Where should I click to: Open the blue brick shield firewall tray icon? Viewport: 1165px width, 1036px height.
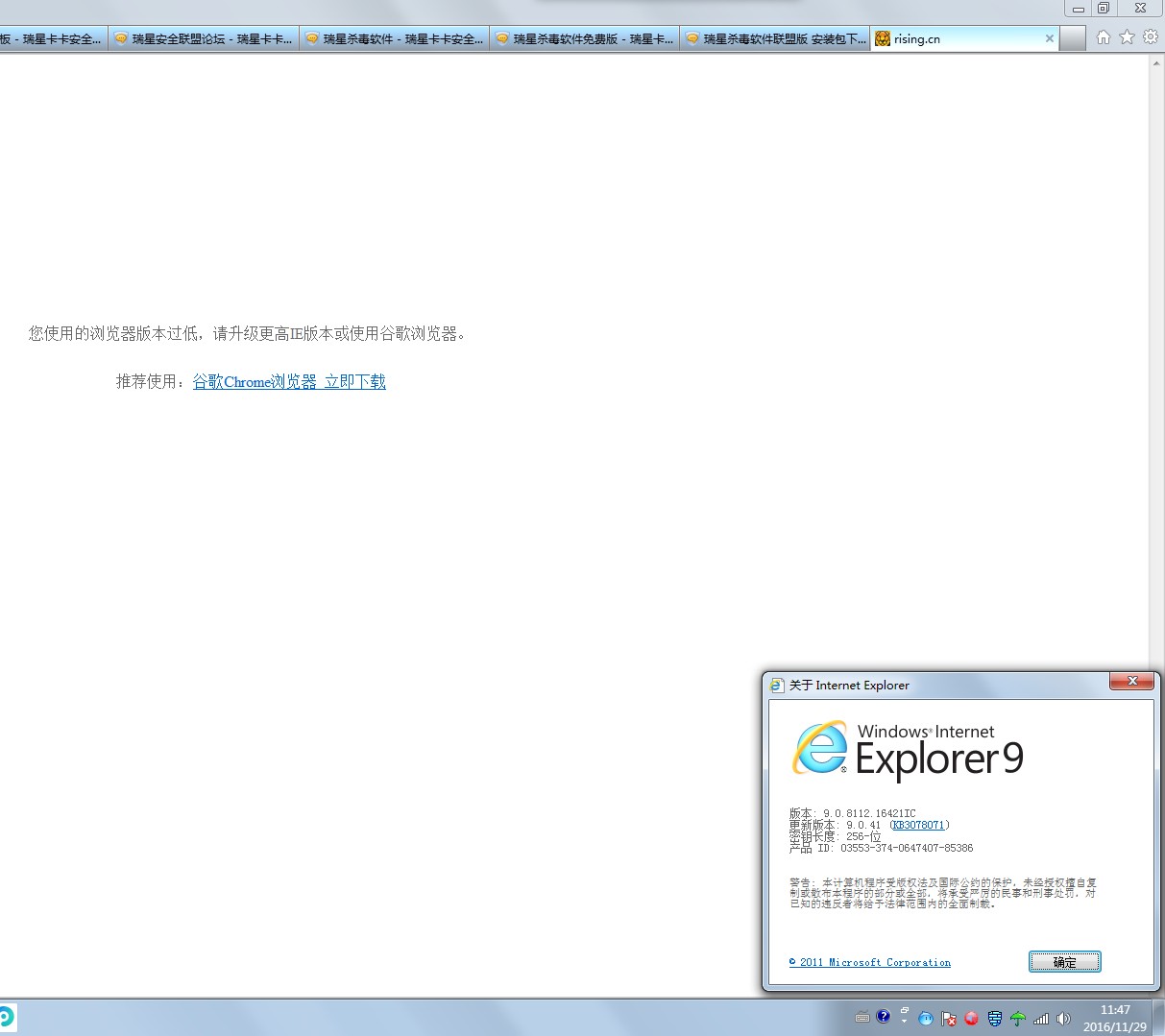[x=995, y=1019]
